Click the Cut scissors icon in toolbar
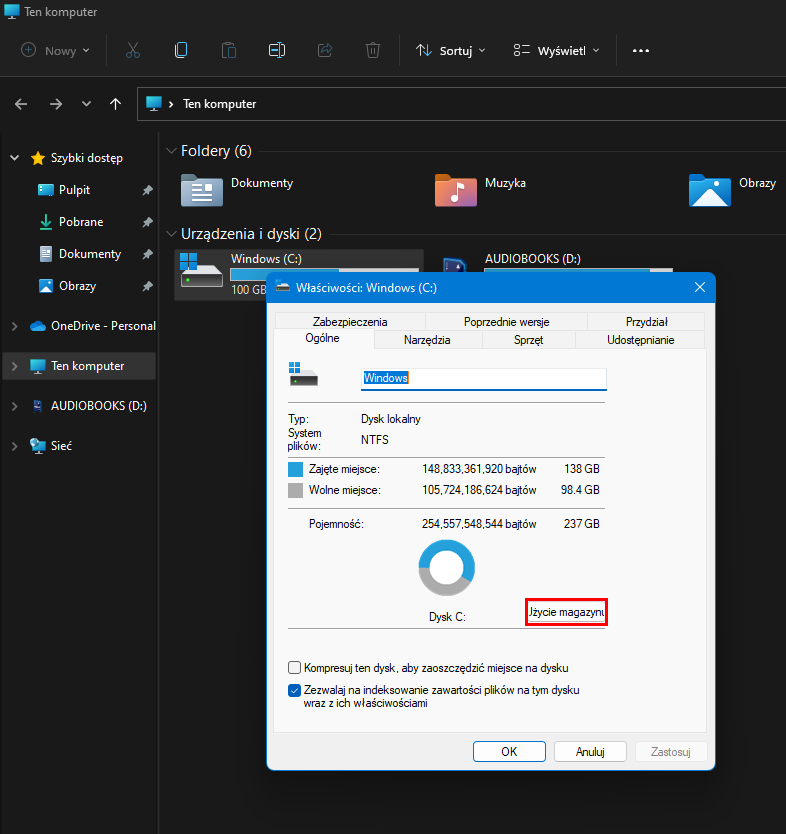 pyautogui.click(x=133, y=51)
